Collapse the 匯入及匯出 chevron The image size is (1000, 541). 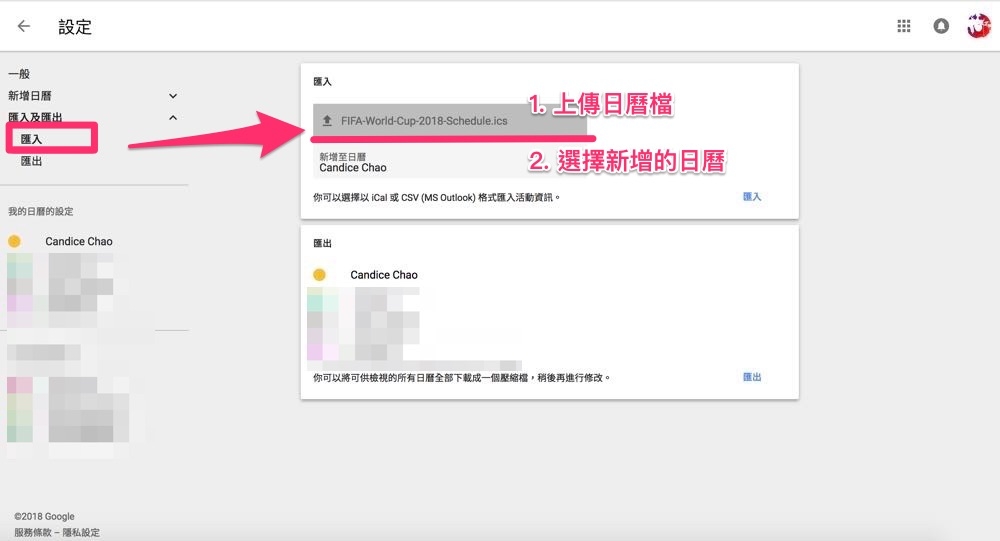coord(173,117)
